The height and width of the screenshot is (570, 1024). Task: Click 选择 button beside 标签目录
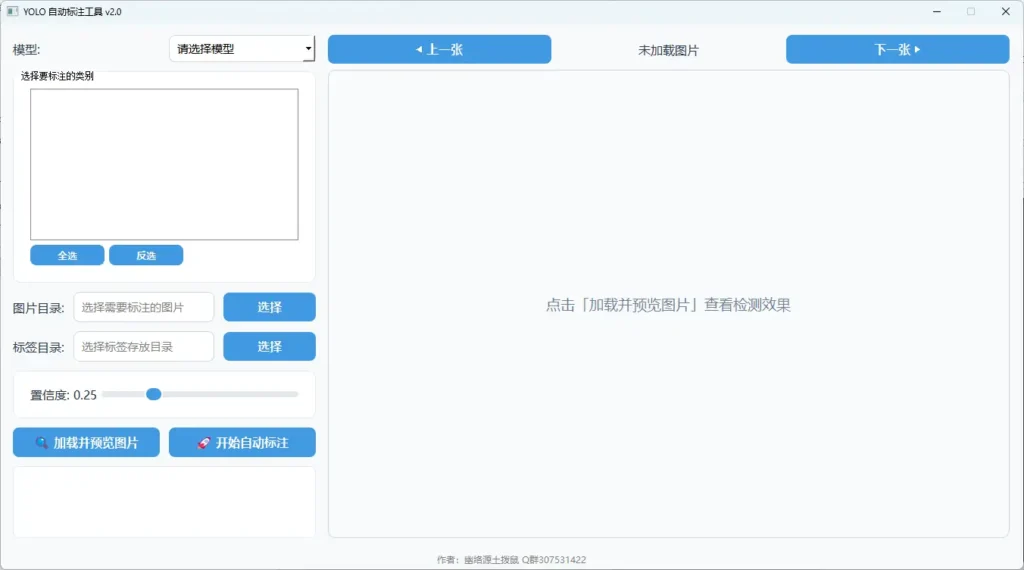(269, 346)
